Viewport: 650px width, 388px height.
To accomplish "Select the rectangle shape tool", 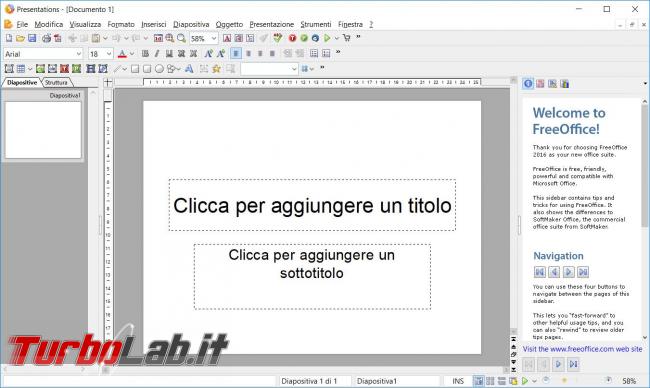I will pyautogui.click(x=135, y=69).
